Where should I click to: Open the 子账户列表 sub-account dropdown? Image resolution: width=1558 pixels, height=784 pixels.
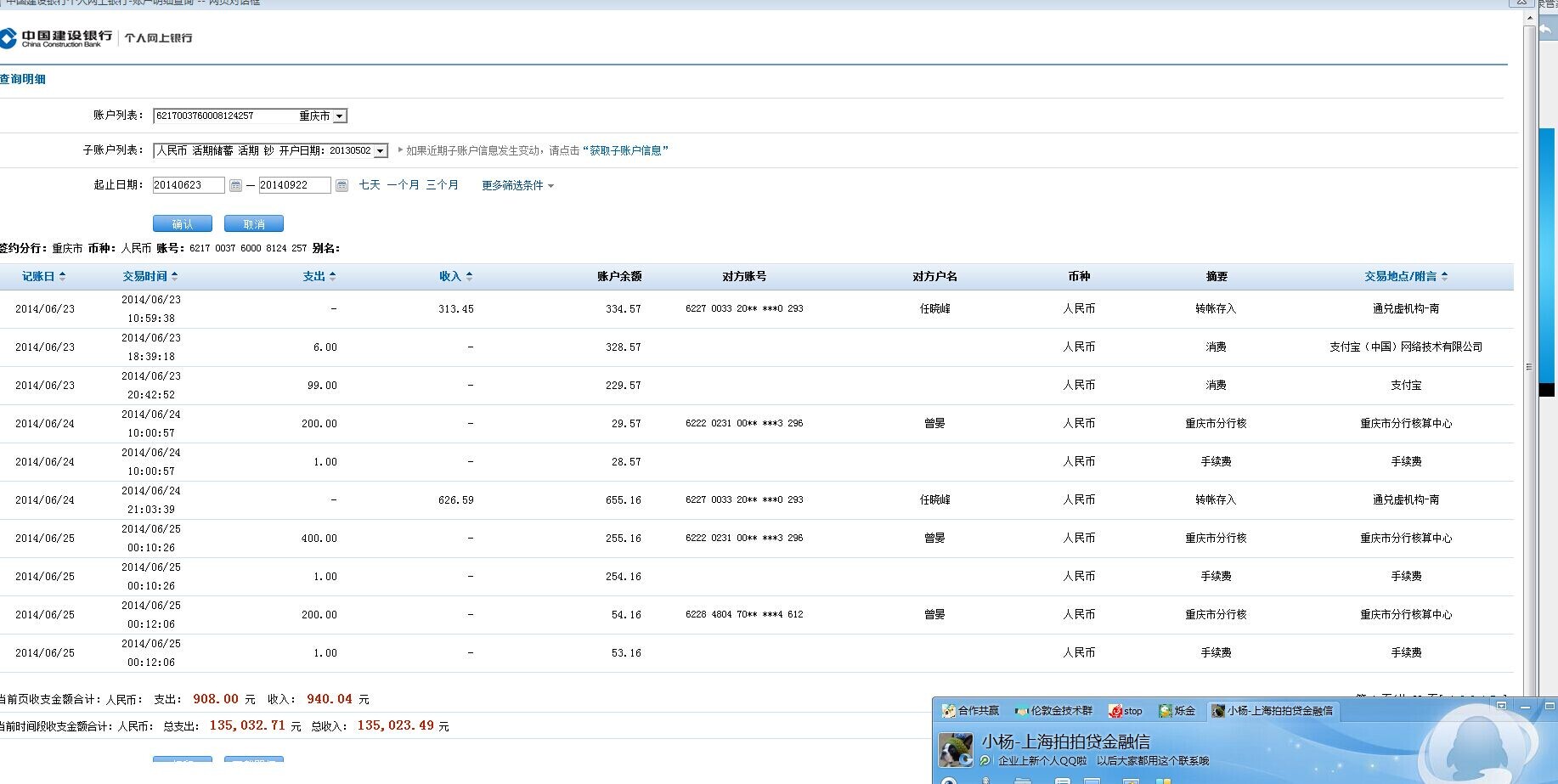tap(380, 151)
